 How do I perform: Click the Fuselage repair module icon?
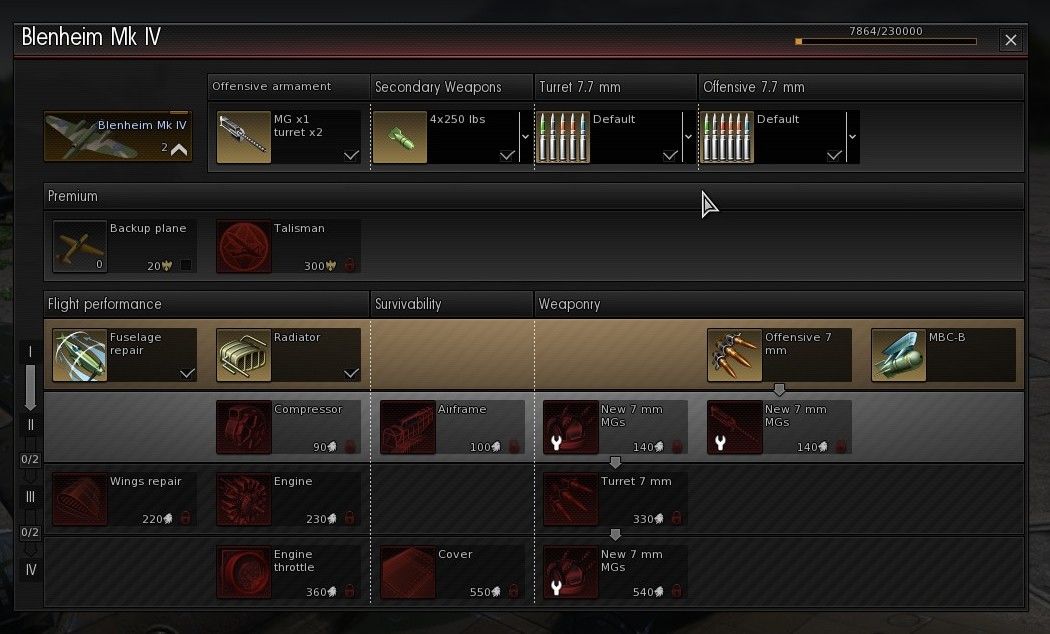tap(80, 355)
